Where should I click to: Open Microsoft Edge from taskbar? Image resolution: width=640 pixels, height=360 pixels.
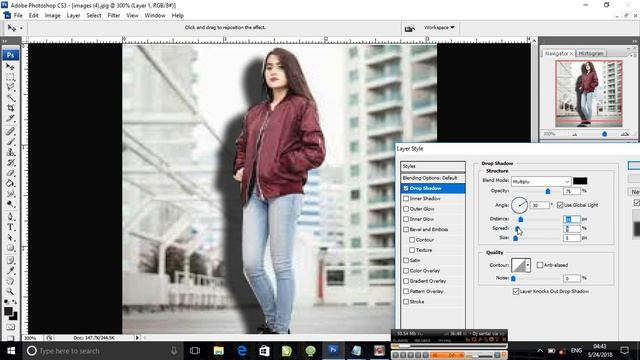coord(242,351)
